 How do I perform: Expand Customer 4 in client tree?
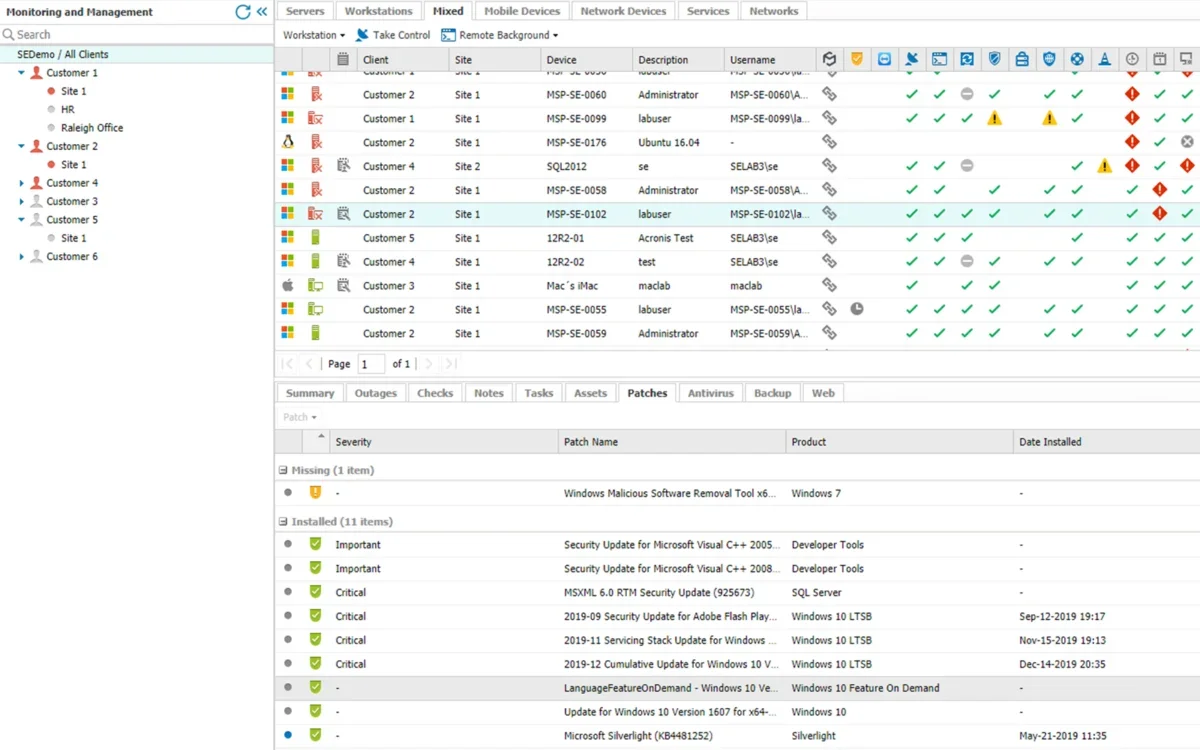22,183
